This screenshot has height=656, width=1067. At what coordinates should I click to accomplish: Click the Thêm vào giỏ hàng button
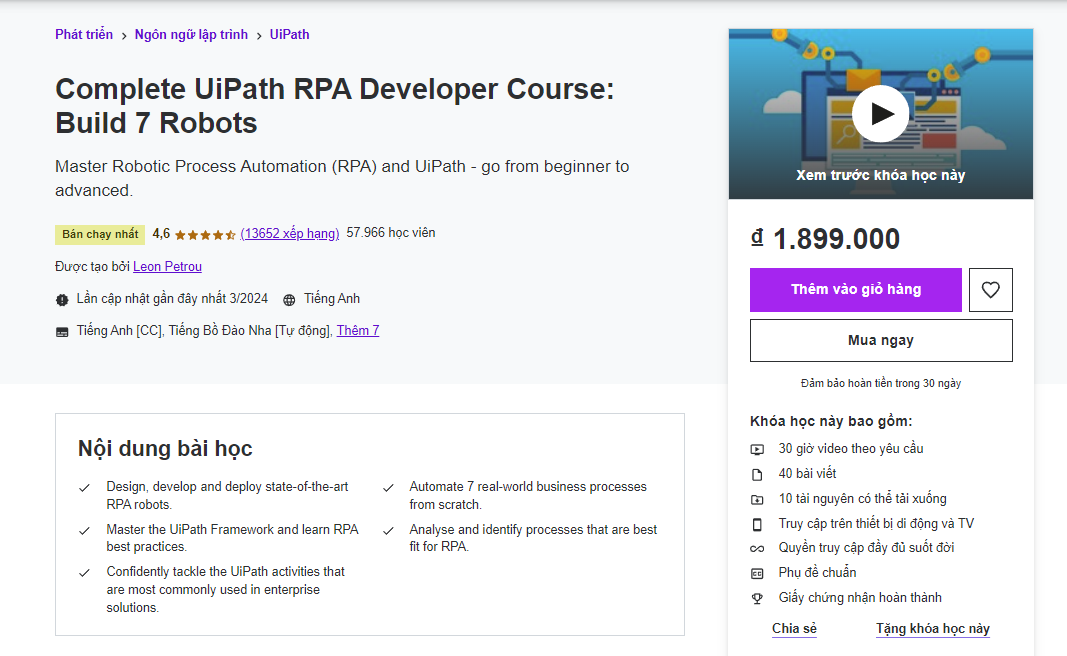[855, 289]
